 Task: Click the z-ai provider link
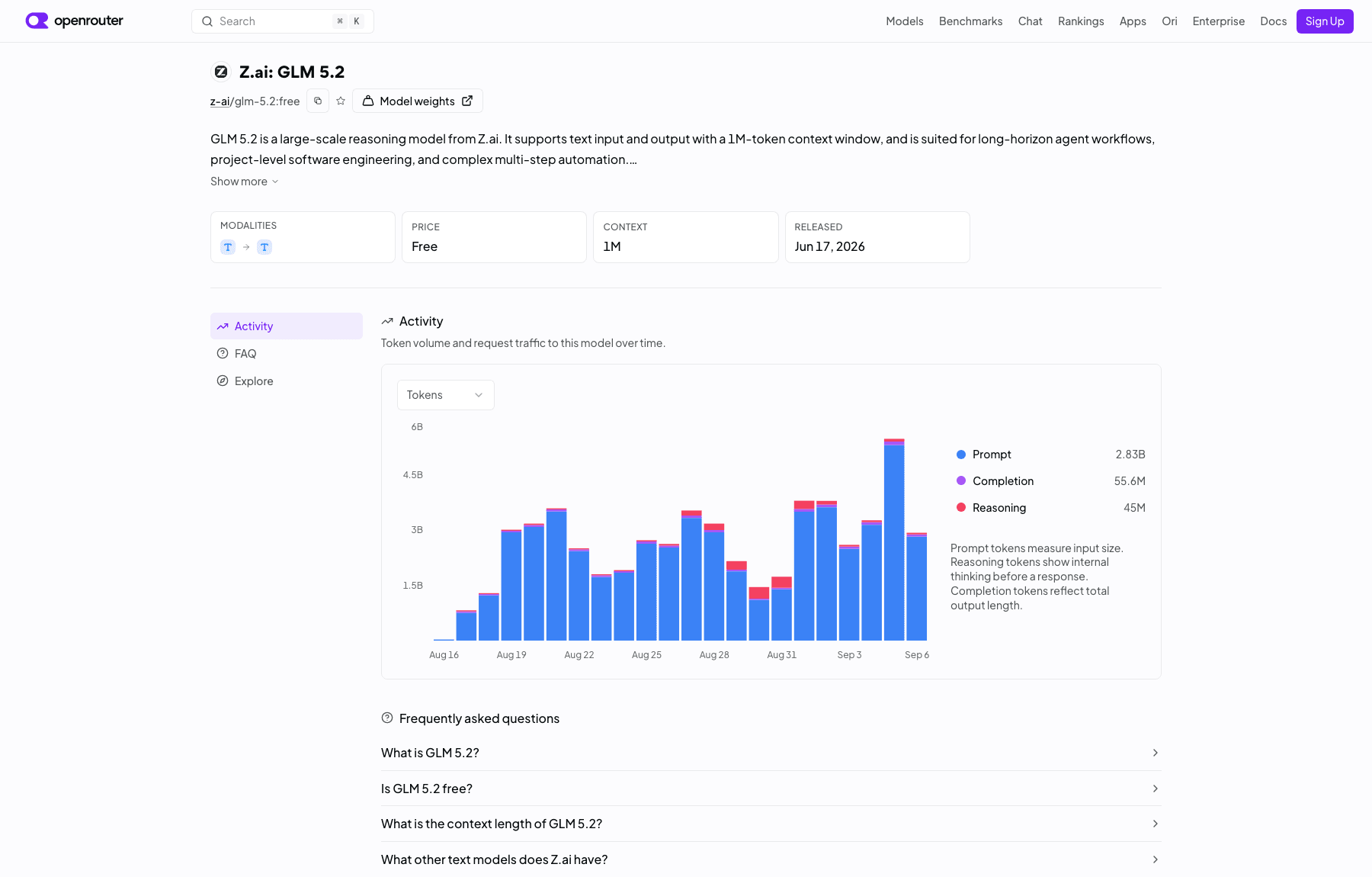point(220,101)
